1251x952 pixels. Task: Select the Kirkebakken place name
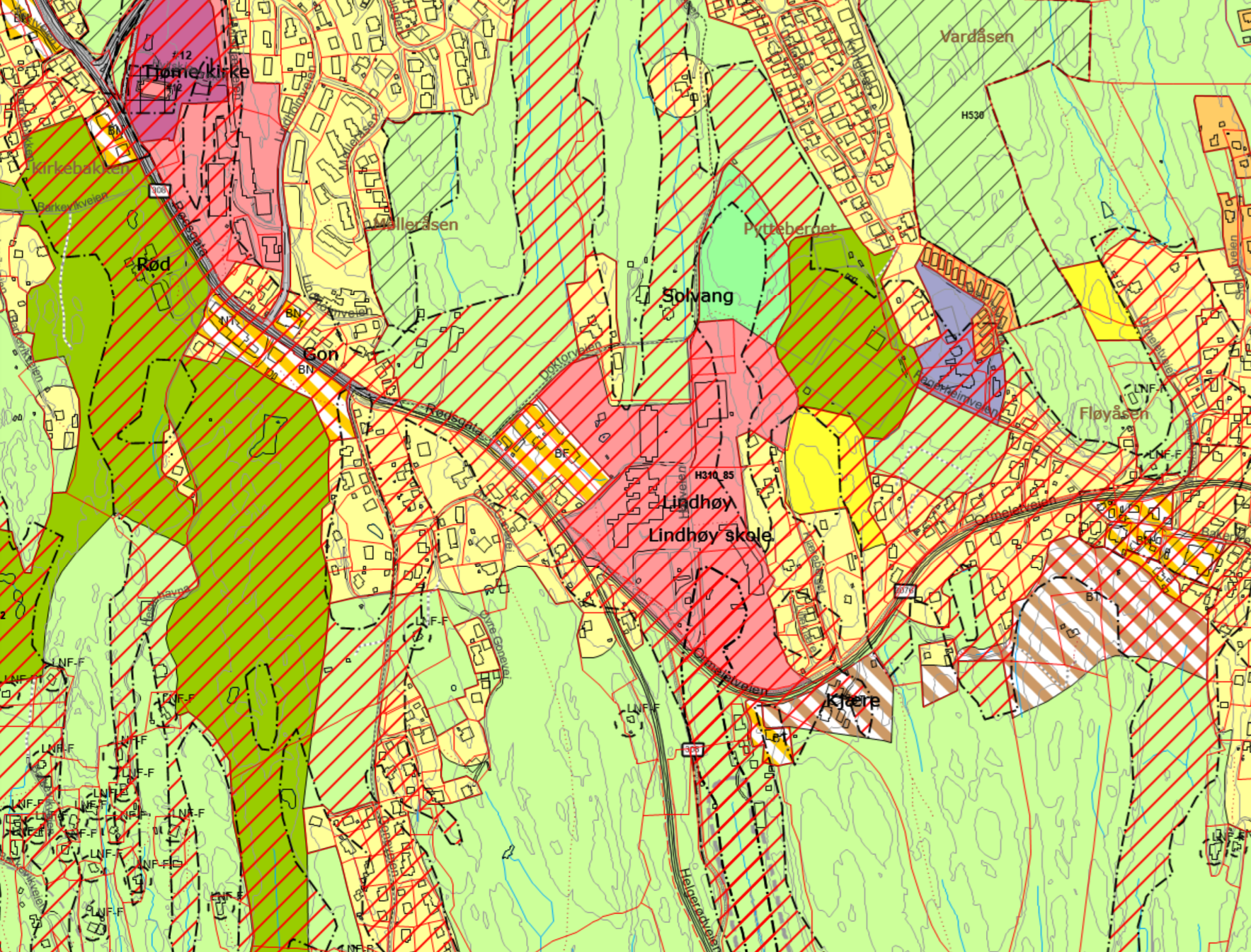pyautogui.click(x=82, y=168)
